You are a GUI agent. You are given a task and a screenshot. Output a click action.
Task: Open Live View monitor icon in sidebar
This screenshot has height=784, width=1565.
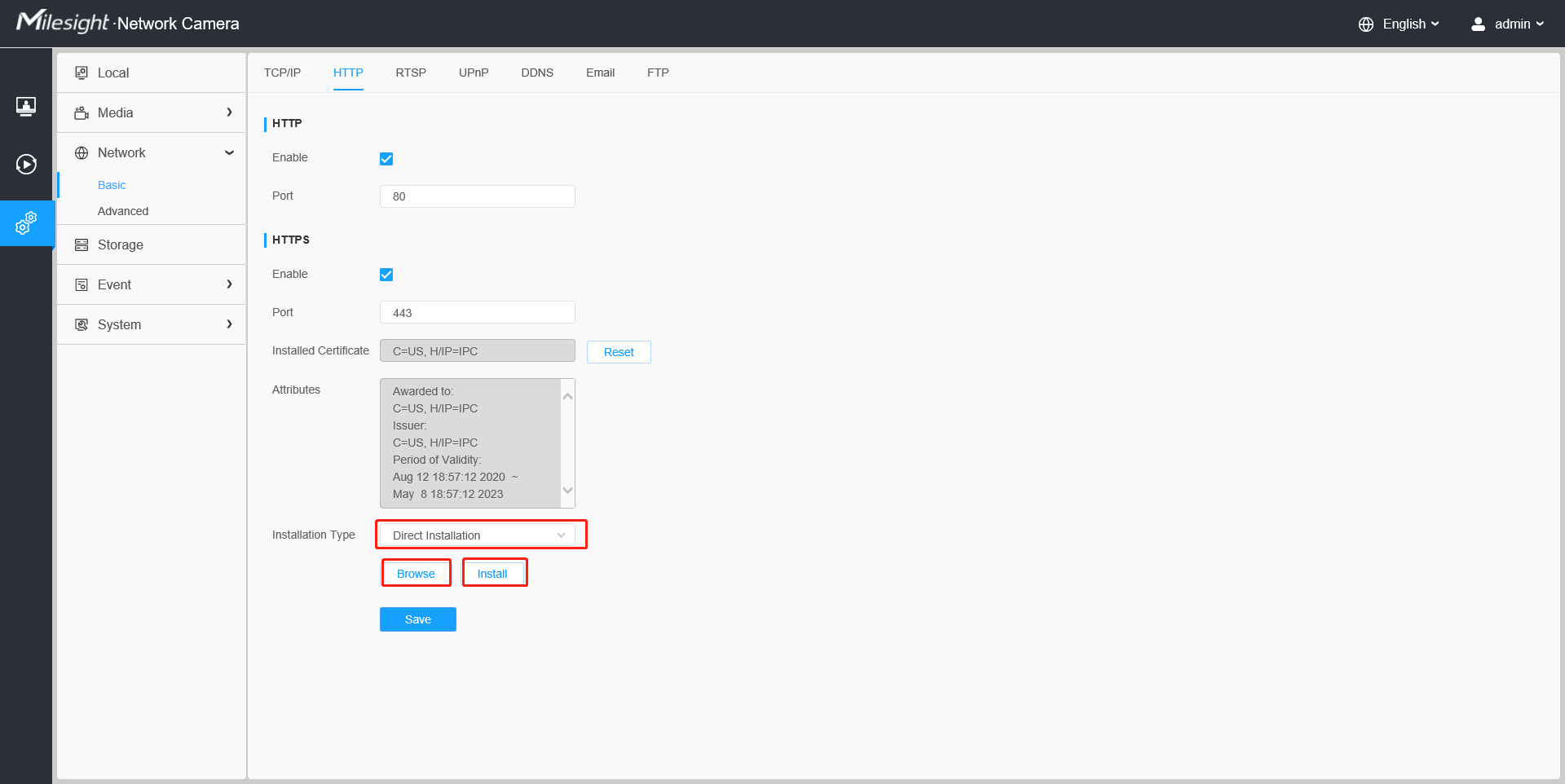[x=26, y=106]
